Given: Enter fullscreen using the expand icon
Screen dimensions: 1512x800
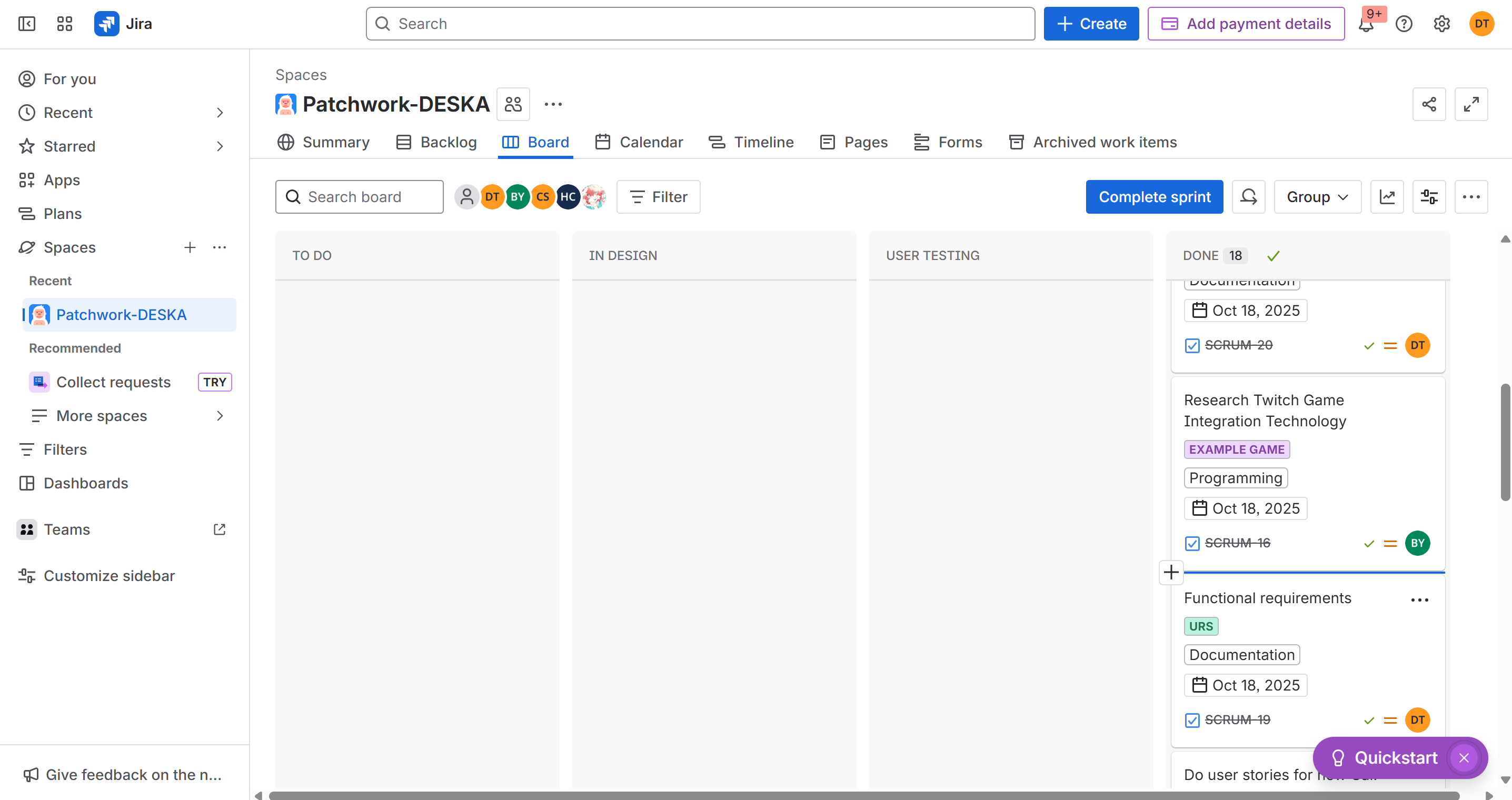Looking at the screenshot, I should [x=1471, y=104].
